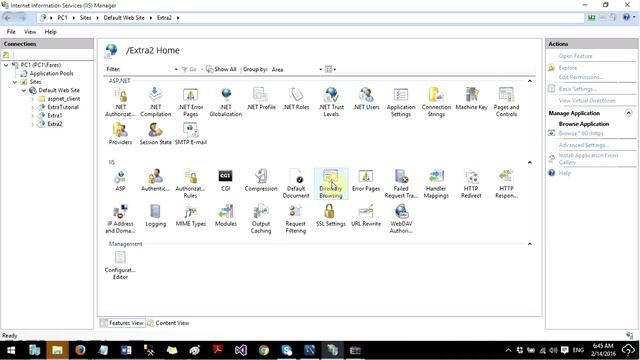Image resolution: width=640 pixels, height=360 pixels.
Task: Open .NET Error Pages feature
Action: [191, 102]
